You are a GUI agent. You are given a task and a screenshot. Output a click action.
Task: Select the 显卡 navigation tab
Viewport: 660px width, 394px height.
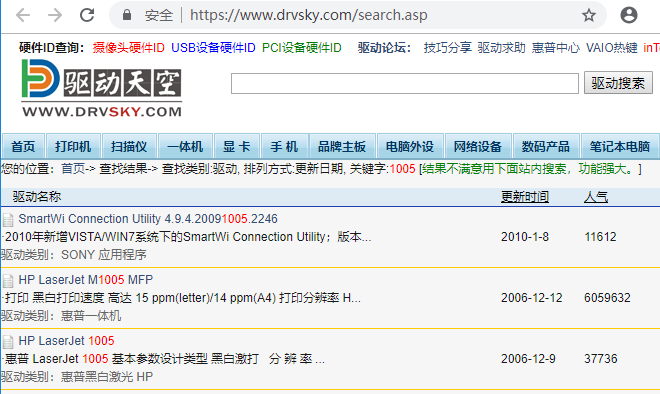click(x=237, y=146)
